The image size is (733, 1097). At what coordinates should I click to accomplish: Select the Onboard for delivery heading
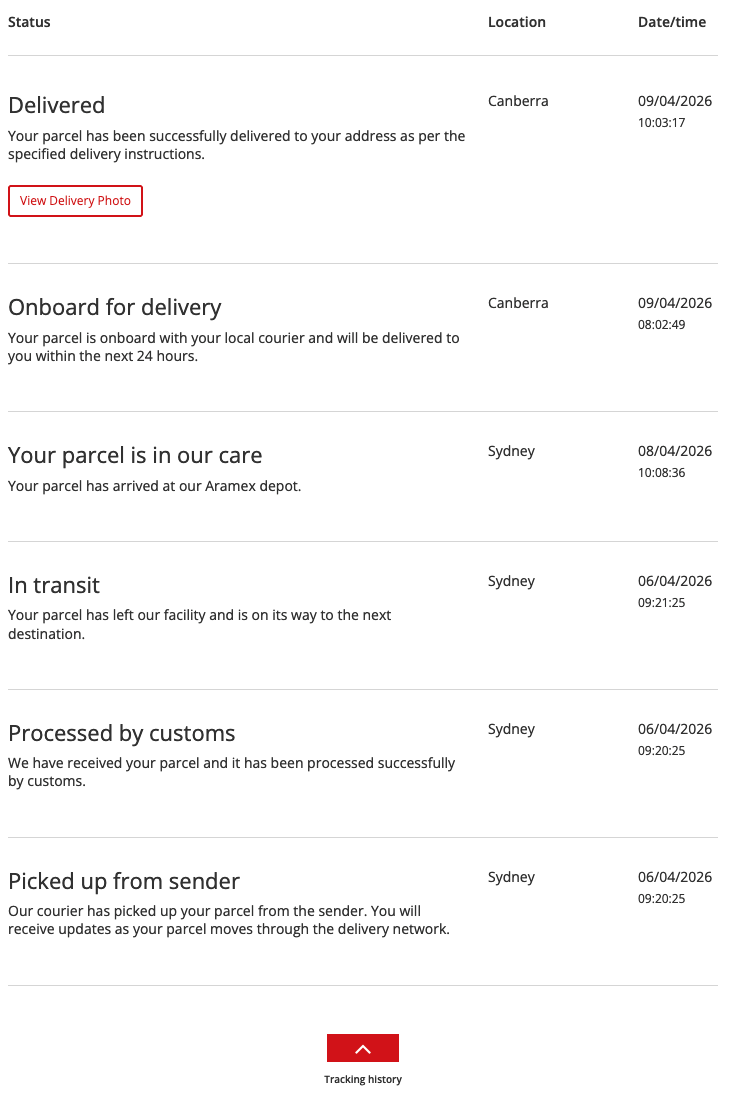pos(114,307)
